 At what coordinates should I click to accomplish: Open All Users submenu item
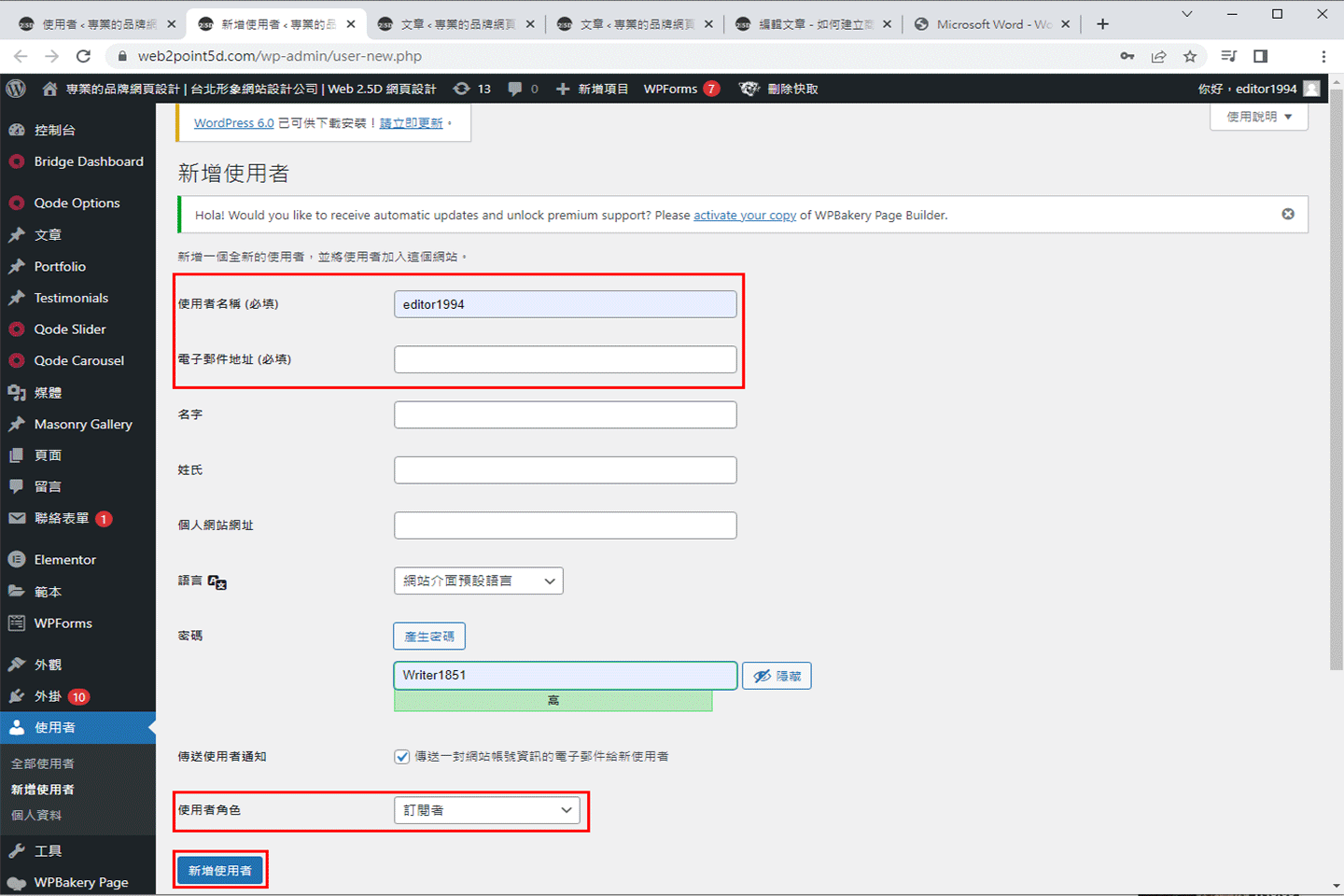point(43,763)
